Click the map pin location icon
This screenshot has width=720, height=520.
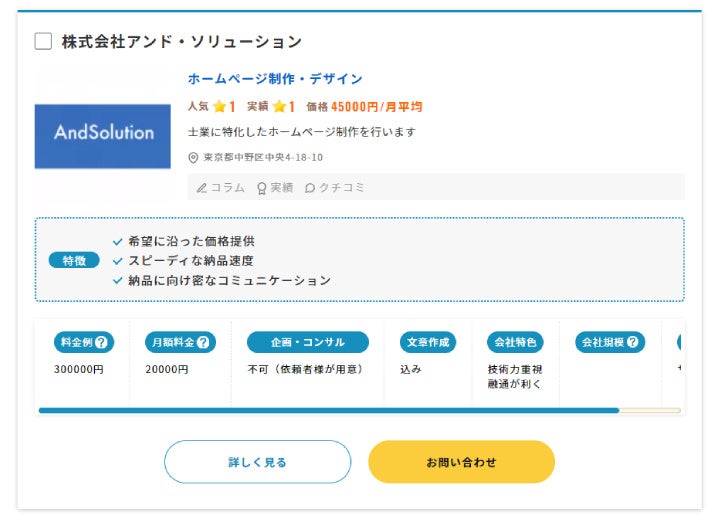click(x=194, y=158)
